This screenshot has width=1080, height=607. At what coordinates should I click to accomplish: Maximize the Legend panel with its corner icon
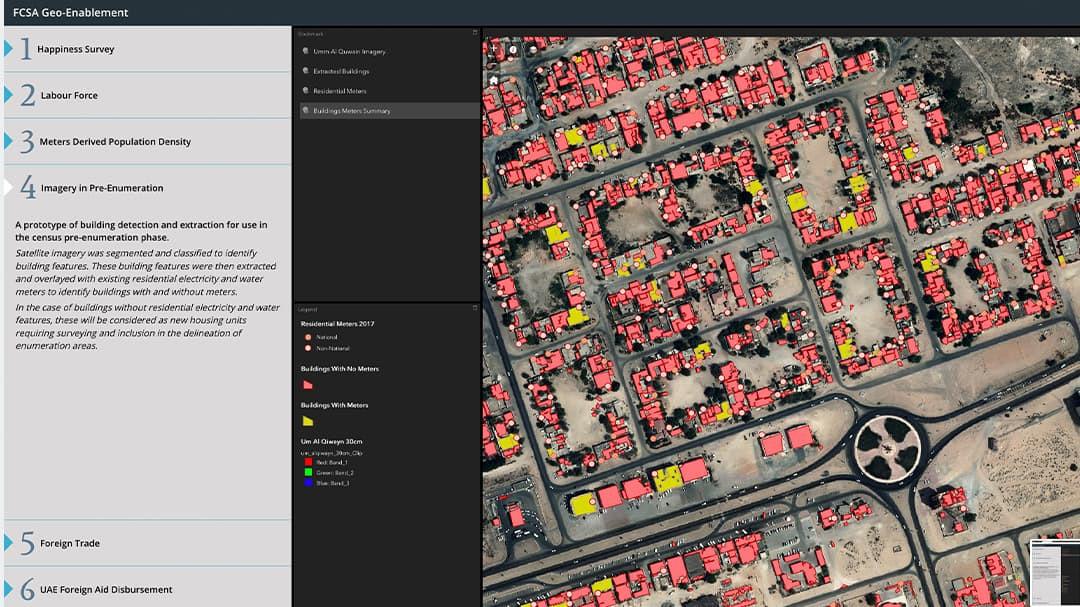(475, 308)
